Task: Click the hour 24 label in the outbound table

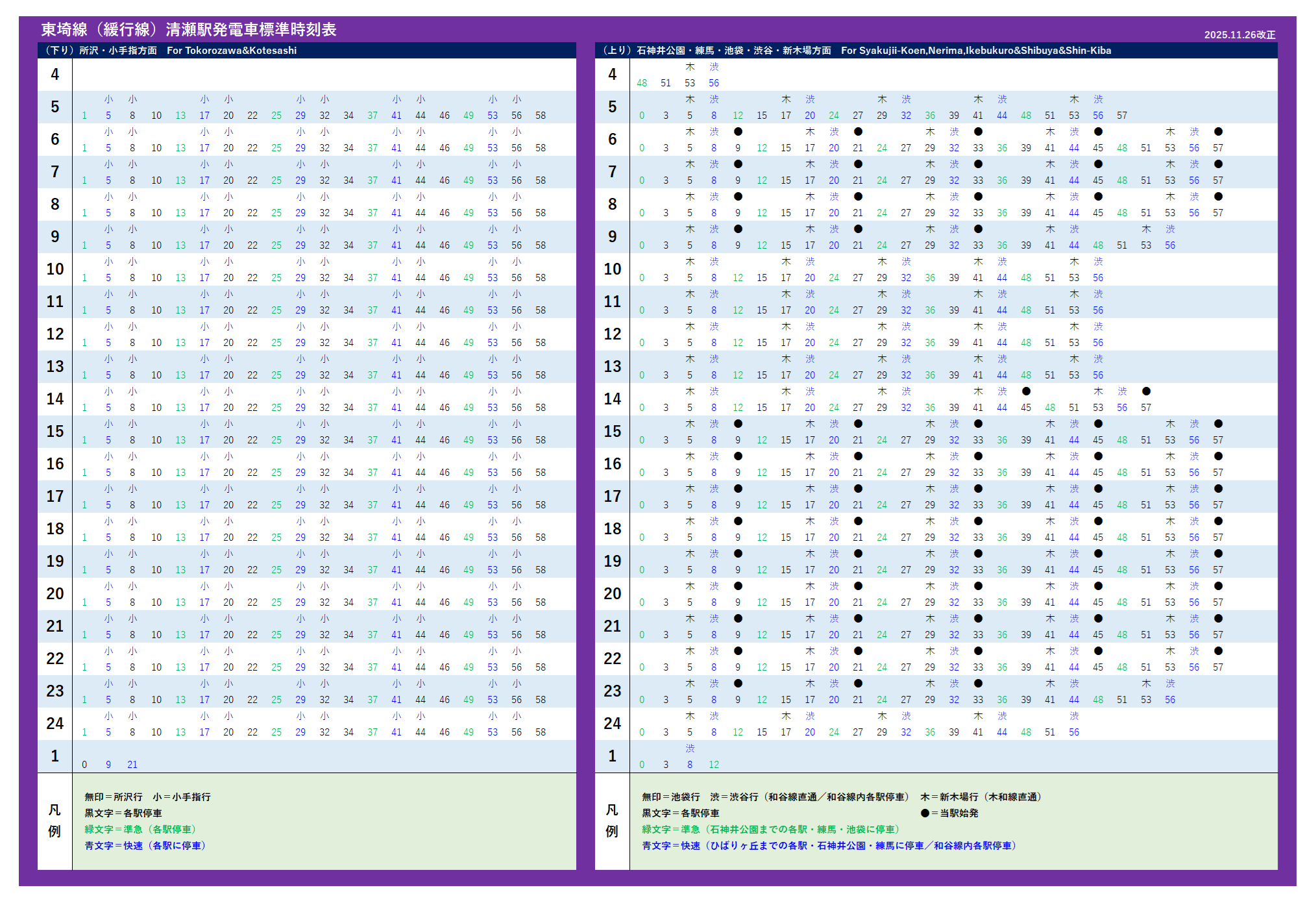Action: (55, 724)
